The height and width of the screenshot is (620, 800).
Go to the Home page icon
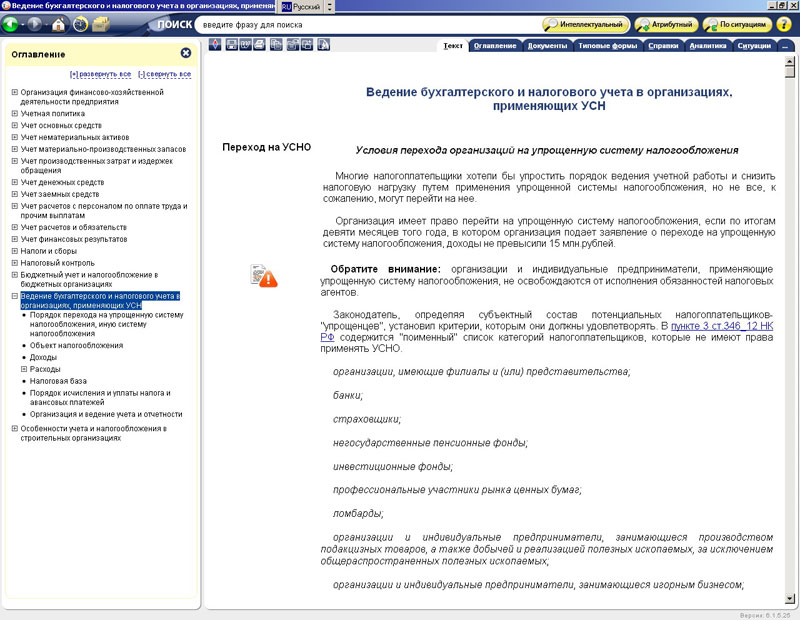point(59,24)
